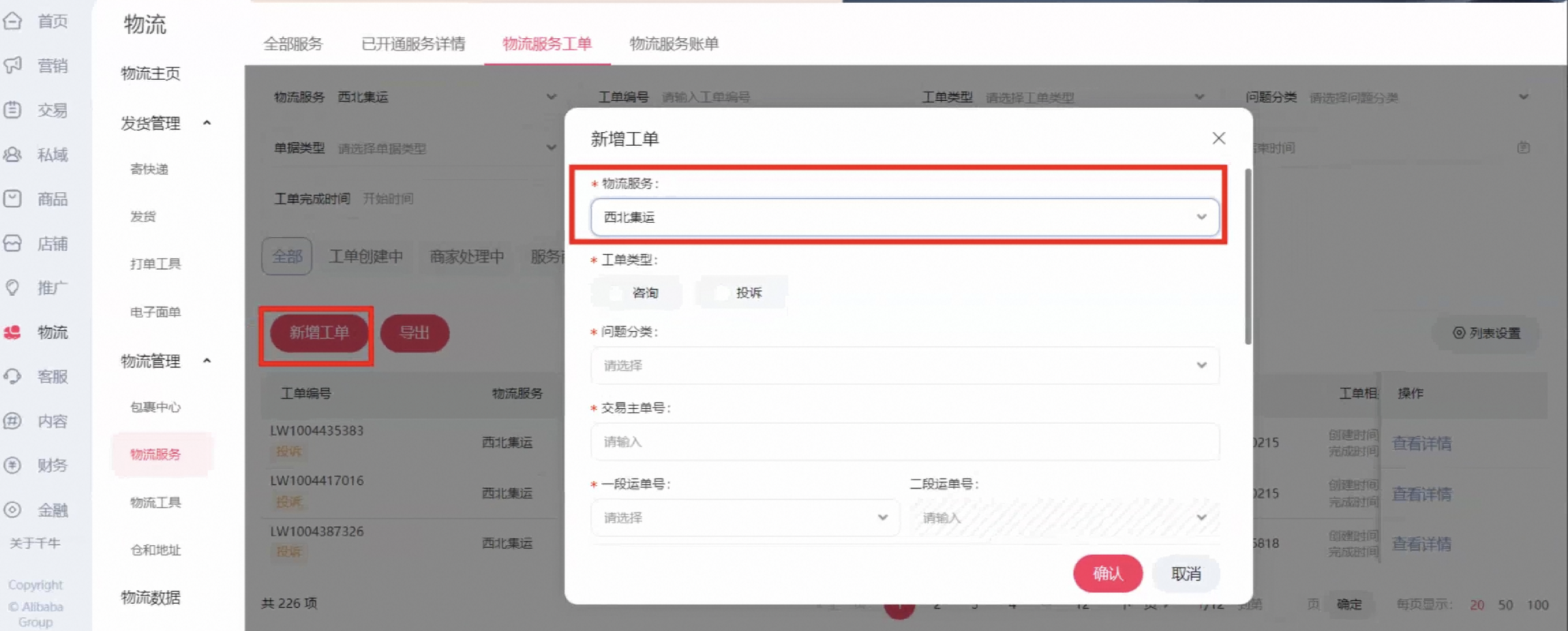Open 包裹中心 in side menu
The height and width of the screenshot is (631, 1568).
(155, 407)
